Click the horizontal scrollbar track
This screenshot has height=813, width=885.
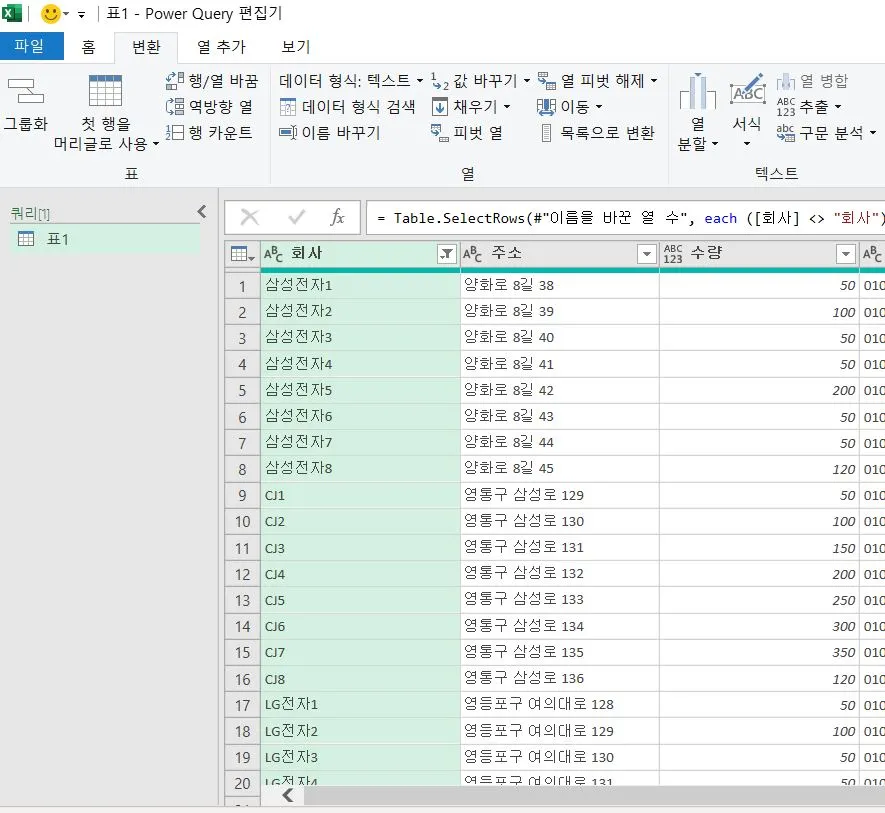click(594, 795)
